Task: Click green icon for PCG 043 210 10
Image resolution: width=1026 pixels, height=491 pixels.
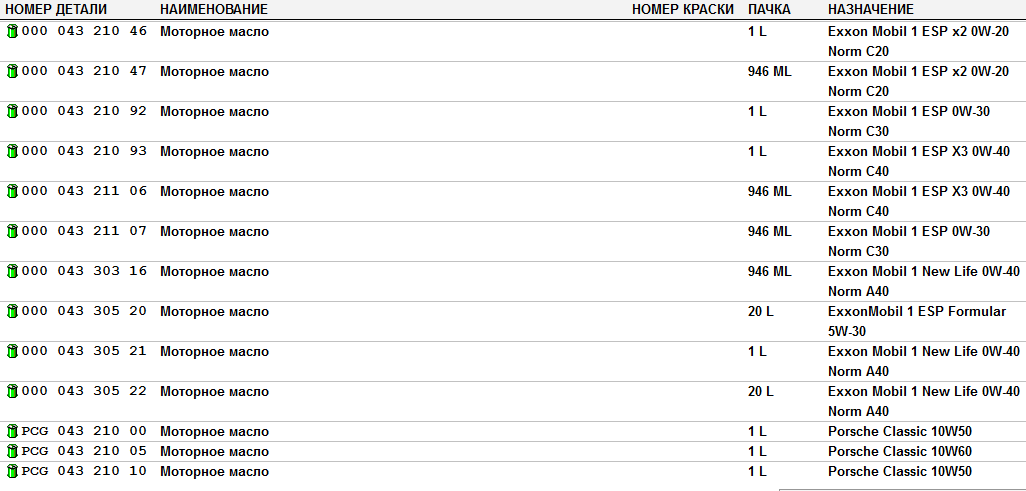Action: pyautogui.click(x=12, y=471)
